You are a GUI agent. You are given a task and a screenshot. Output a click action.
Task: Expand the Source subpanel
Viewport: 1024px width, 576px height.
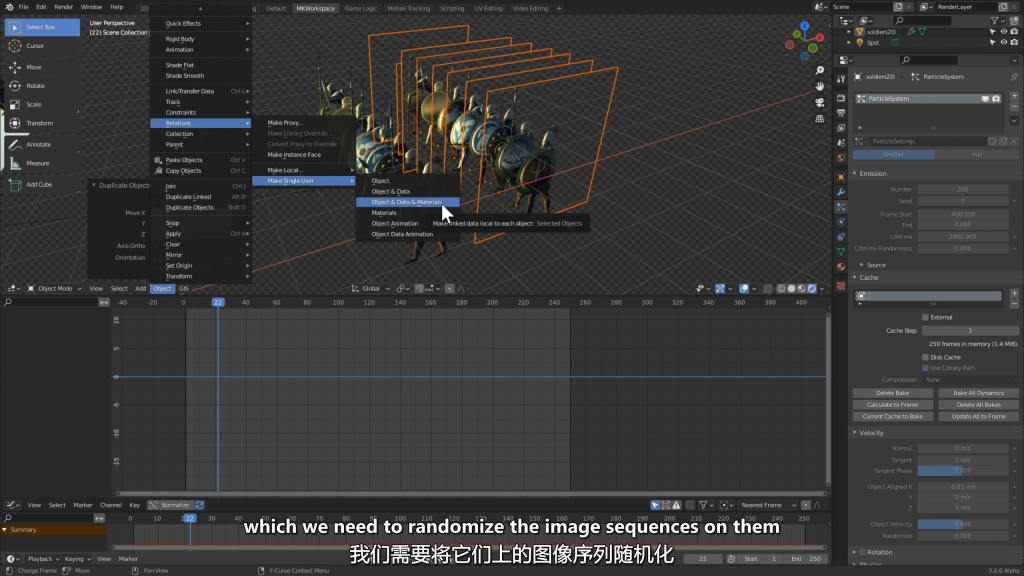click(x=876, y=265)
